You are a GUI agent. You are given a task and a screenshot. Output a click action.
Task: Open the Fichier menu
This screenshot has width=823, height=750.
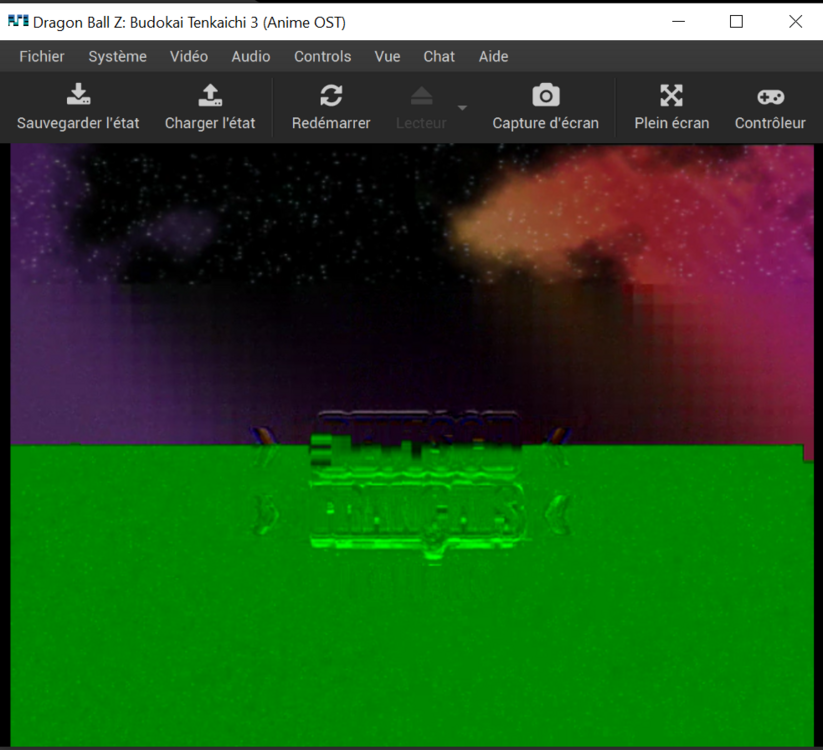[42, 56]
